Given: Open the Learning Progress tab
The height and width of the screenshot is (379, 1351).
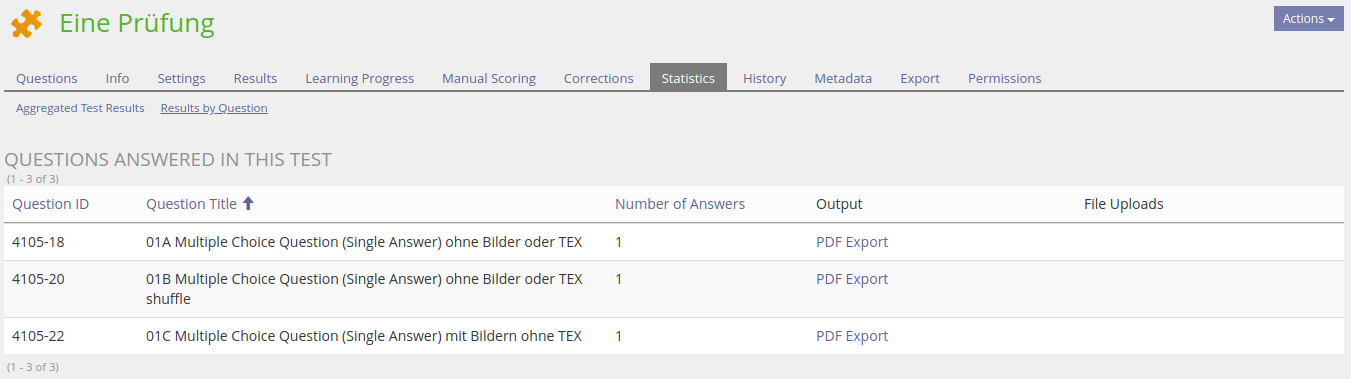Looking at the screenshot, I should coord(360,78).
